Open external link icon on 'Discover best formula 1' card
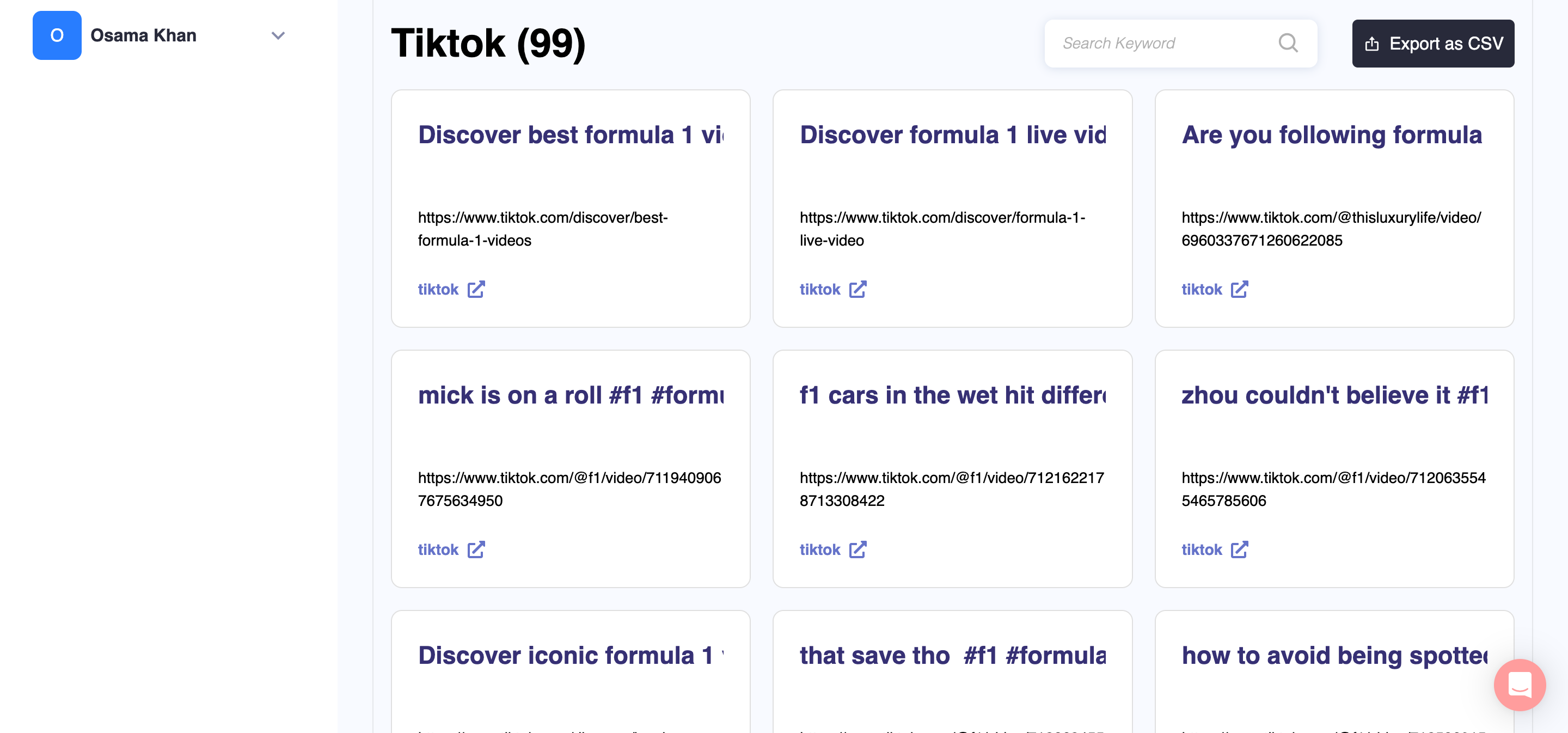The height and width of the screenshot is (733, 1568). pyautogui.click(x=476, y=289)
